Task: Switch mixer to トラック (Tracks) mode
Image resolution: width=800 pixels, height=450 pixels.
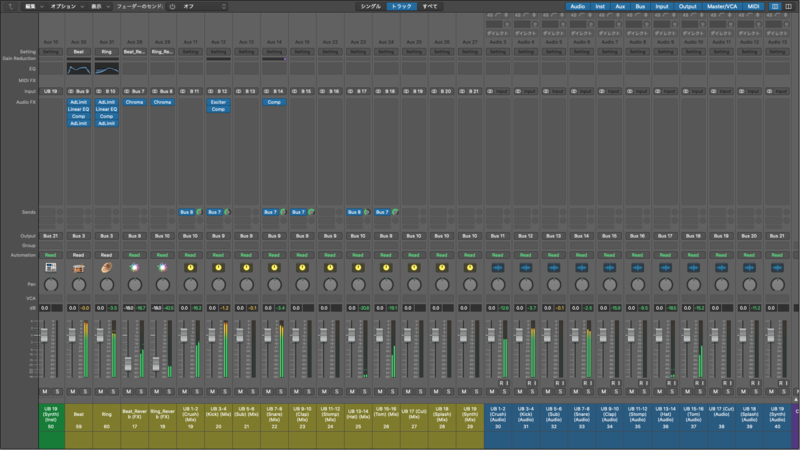Action: 402,7
